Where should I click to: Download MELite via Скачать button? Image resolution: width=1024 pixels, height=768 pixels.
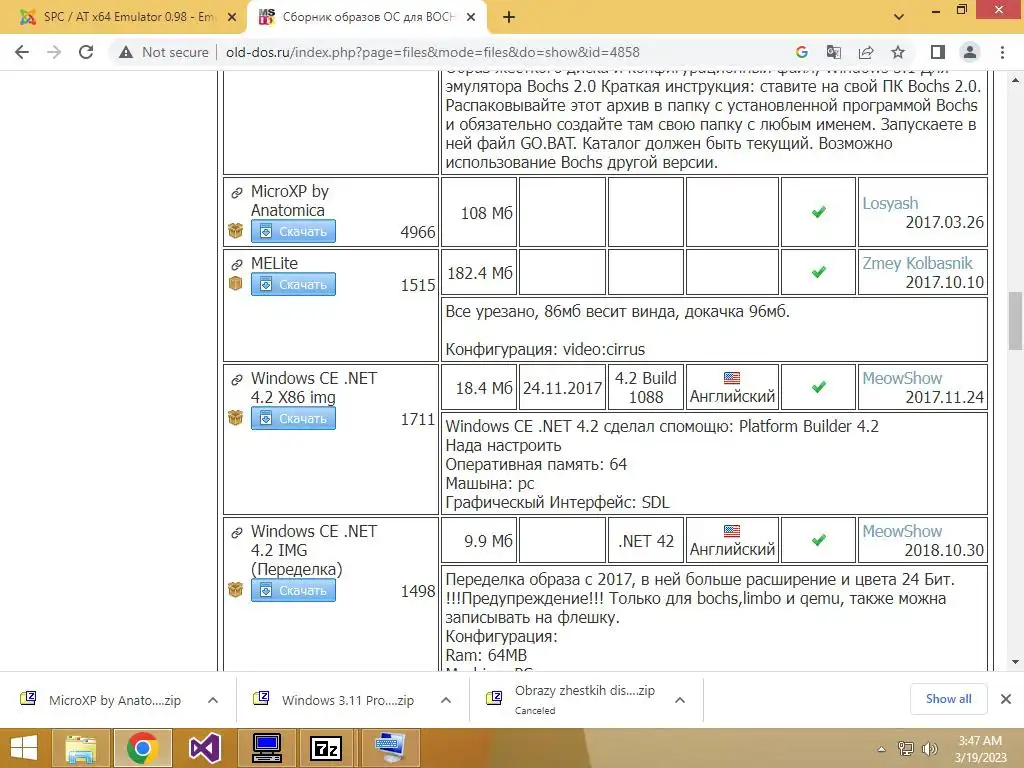[x=293, y=284]
